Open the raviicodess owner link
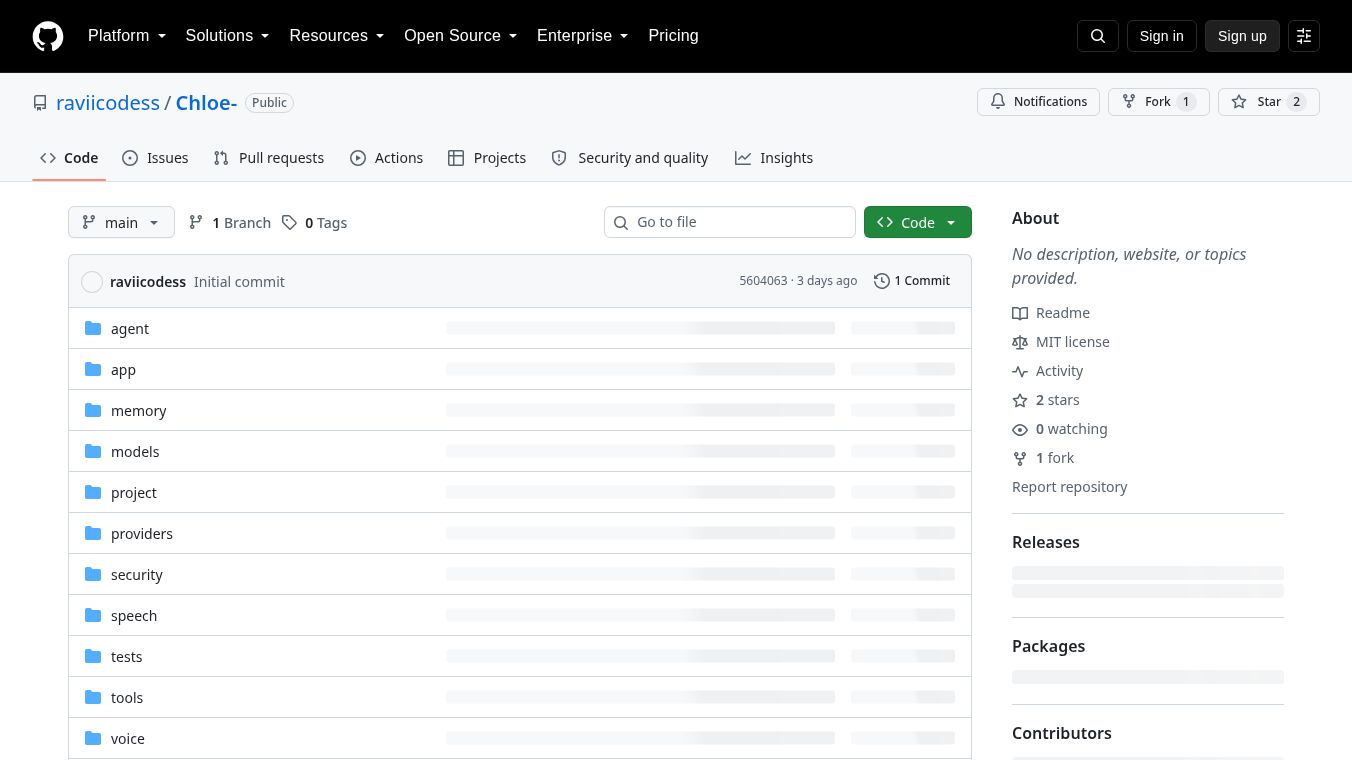The height and width of the screenshot is (760, 1352). click(108, 103)
